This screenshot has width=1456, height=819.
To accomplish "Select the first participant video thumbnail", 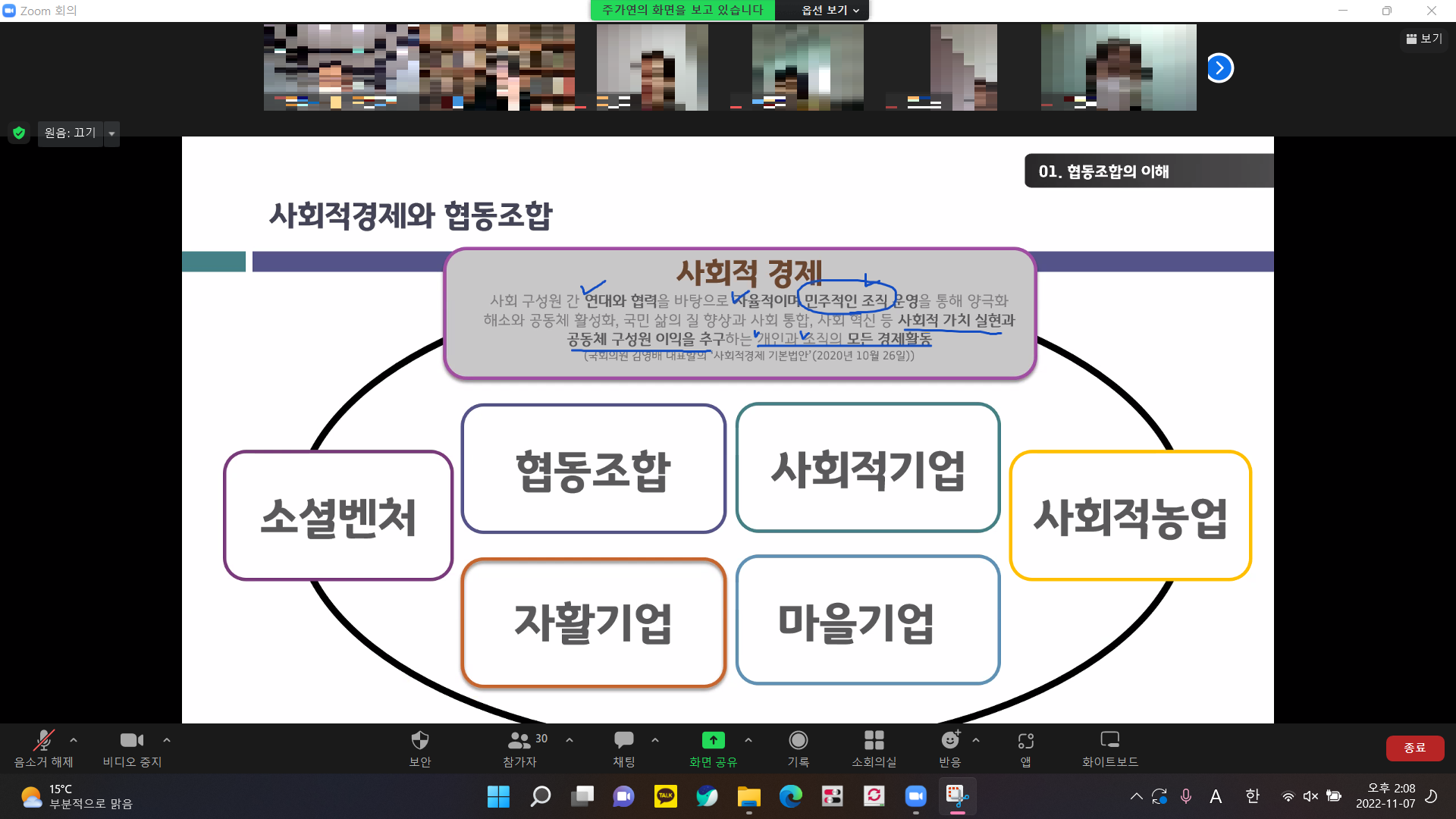I will tap(341, 67).
